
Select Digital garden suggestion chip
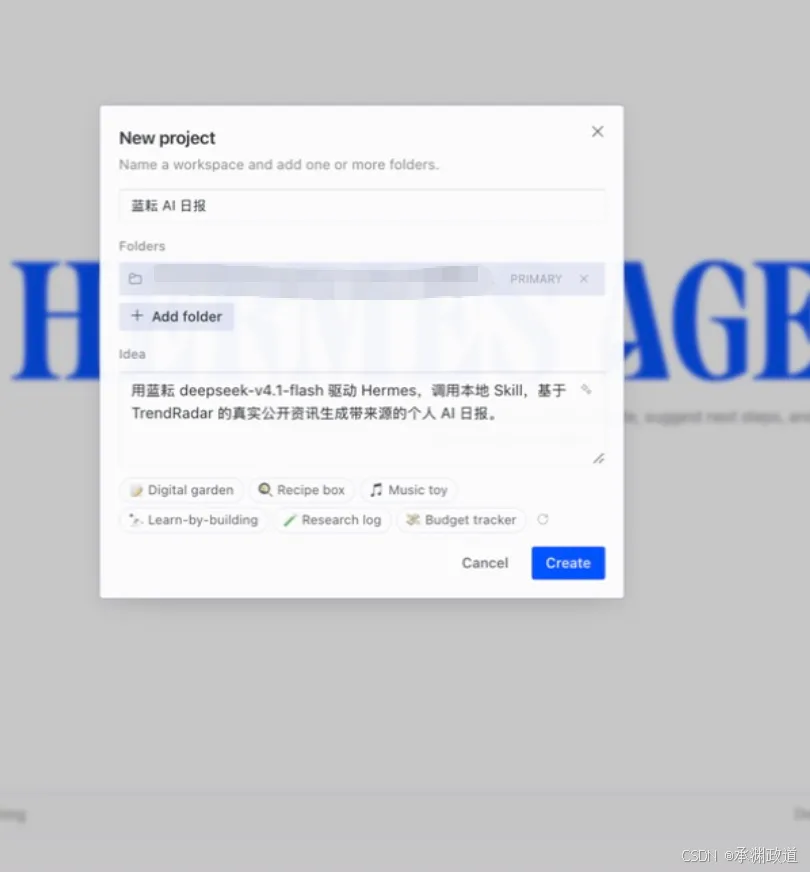[x=181, y=490]
